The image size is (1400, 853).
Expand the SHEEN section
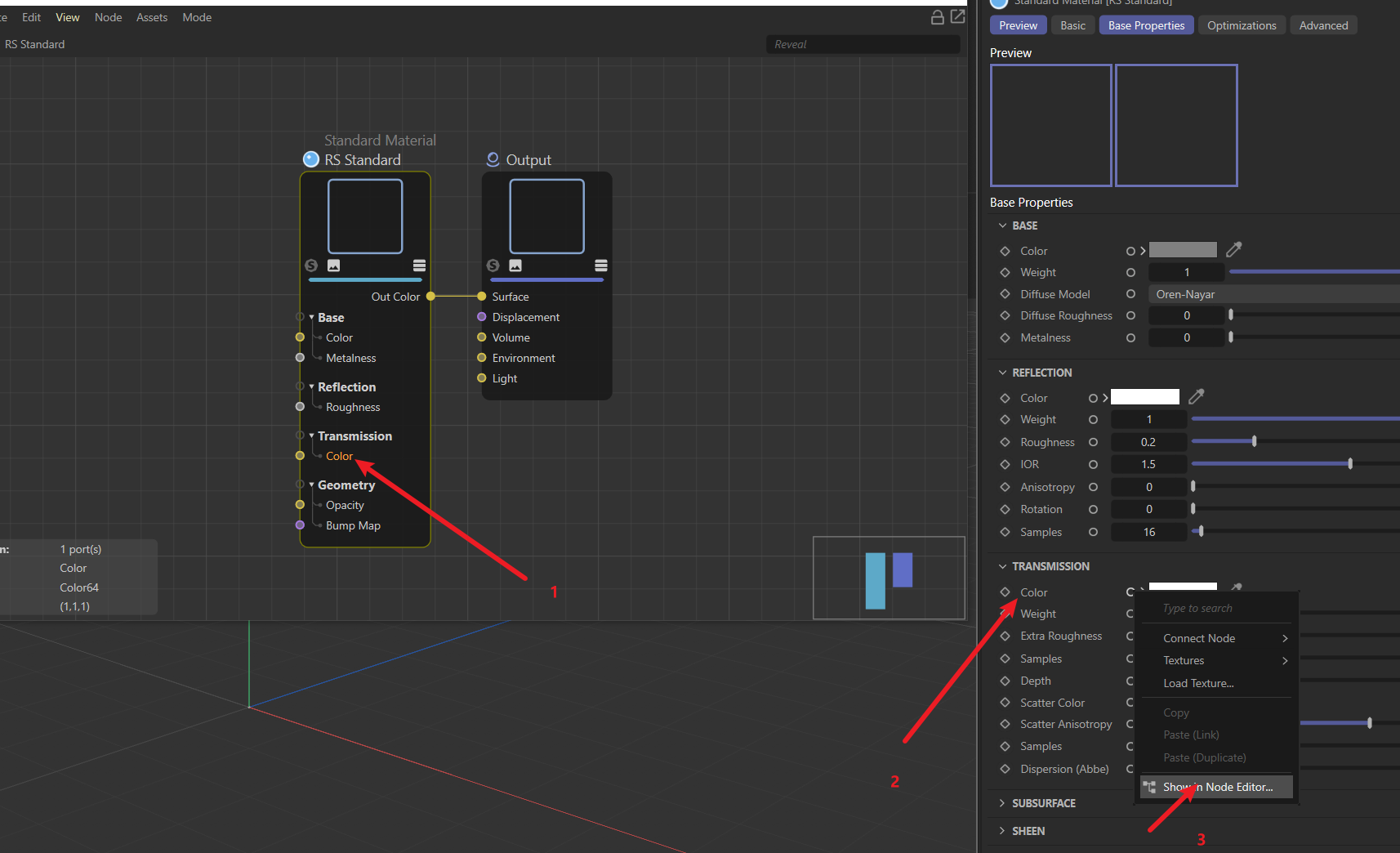point(1002,831)
